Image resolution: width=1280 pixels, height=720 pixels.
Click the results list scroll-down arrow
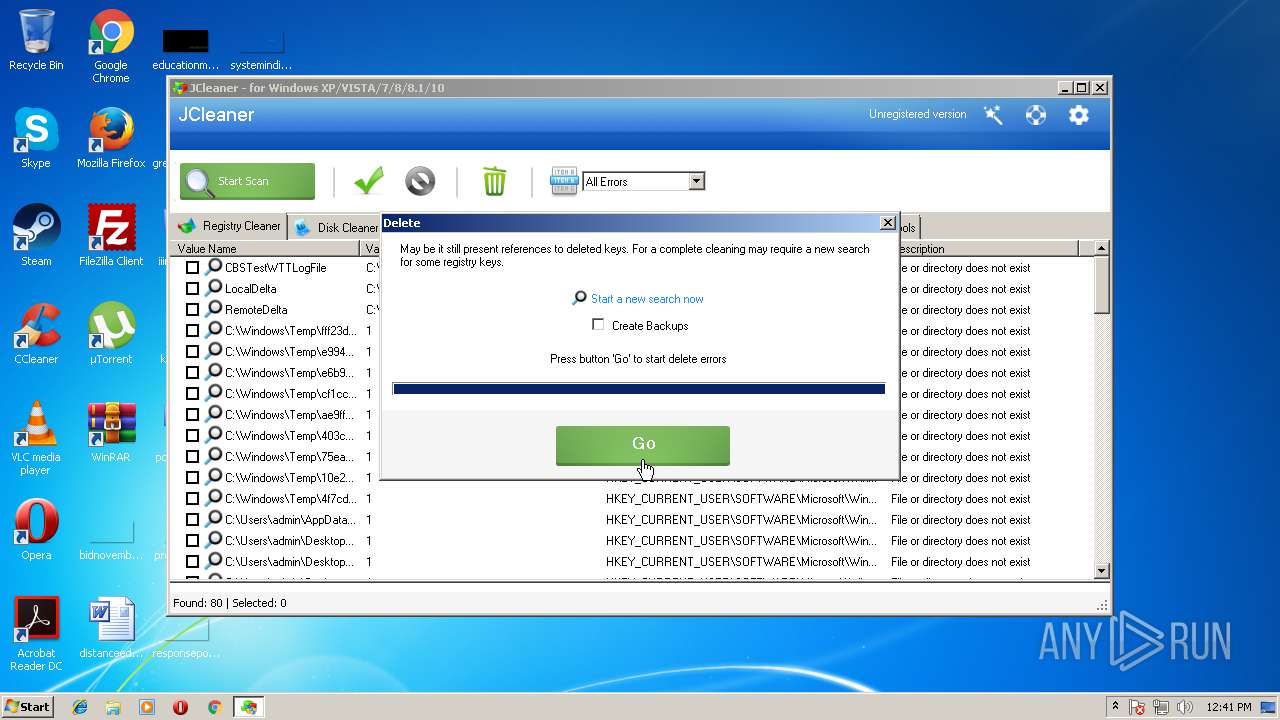click(x=1102, y=571)
